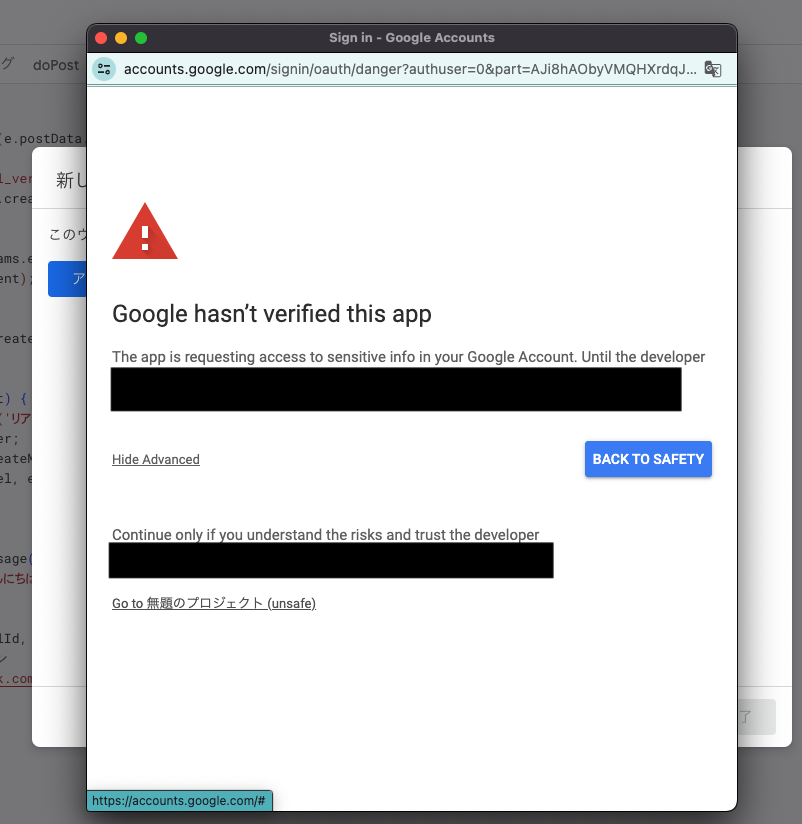Image resolution: width=802 pixels, height=824 pixels.
Task: Click the accounts.google.com URL address field
Action: [x=410, y=69]
